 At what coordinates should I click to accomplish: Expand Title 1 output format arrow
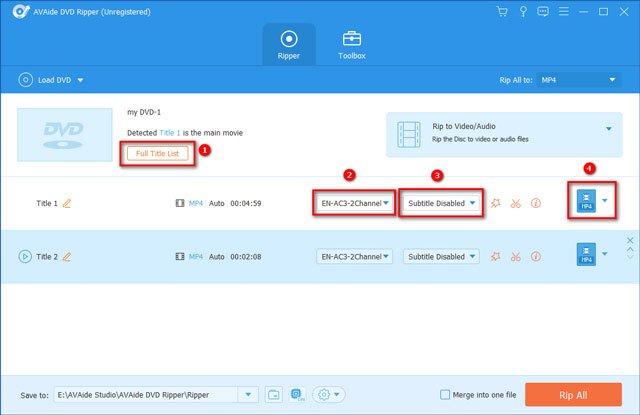click(x=605, y=200)
